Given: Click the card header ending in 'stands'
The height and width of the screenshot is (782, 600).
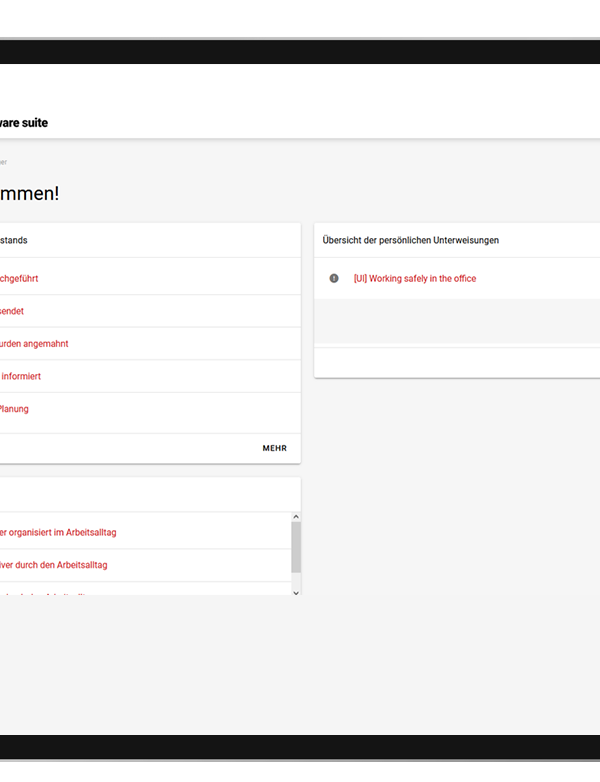Looking at the screenshot, I should 14,240.
